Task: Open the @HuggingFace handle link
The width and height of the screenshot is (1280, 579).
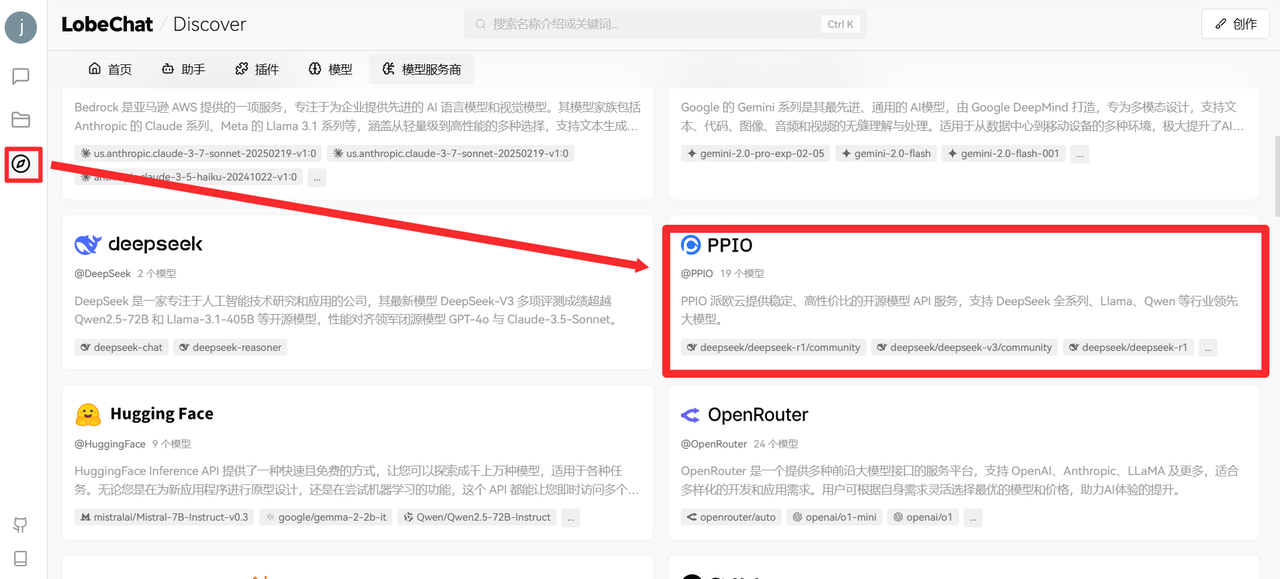Action: [110, 443]
